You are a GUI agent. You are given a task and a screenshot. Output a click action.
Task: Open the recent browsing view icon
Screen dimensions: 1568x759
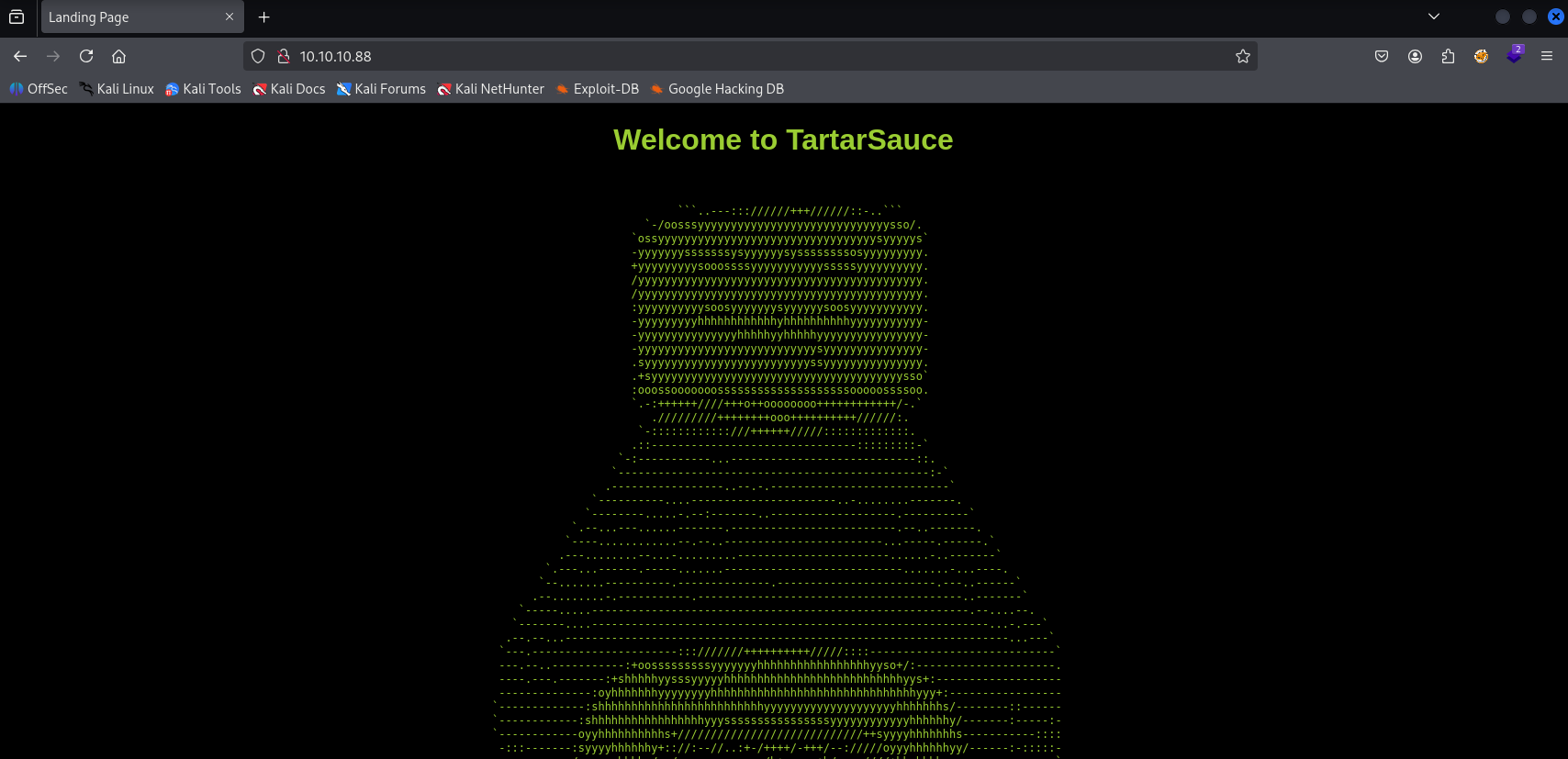point(17,17)
